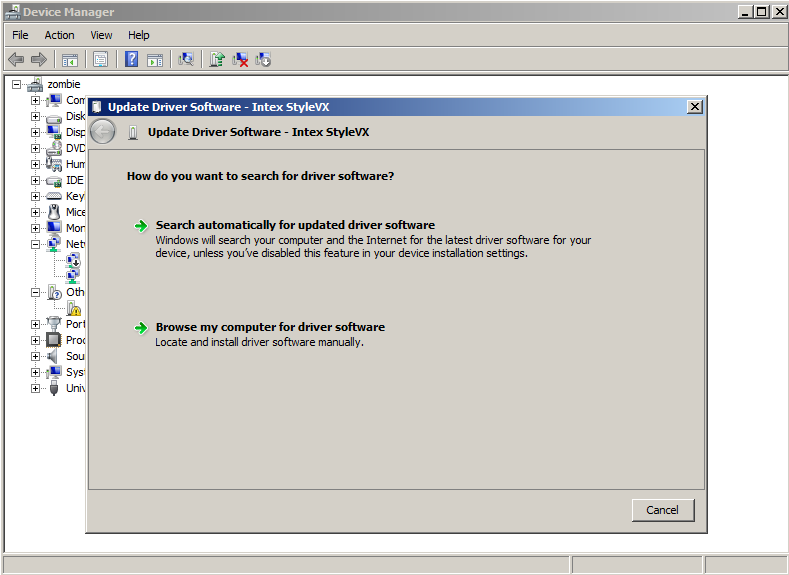This screenshot has height=575, width=789.
Task: Expand the System devices node
Action: point(35,372)
